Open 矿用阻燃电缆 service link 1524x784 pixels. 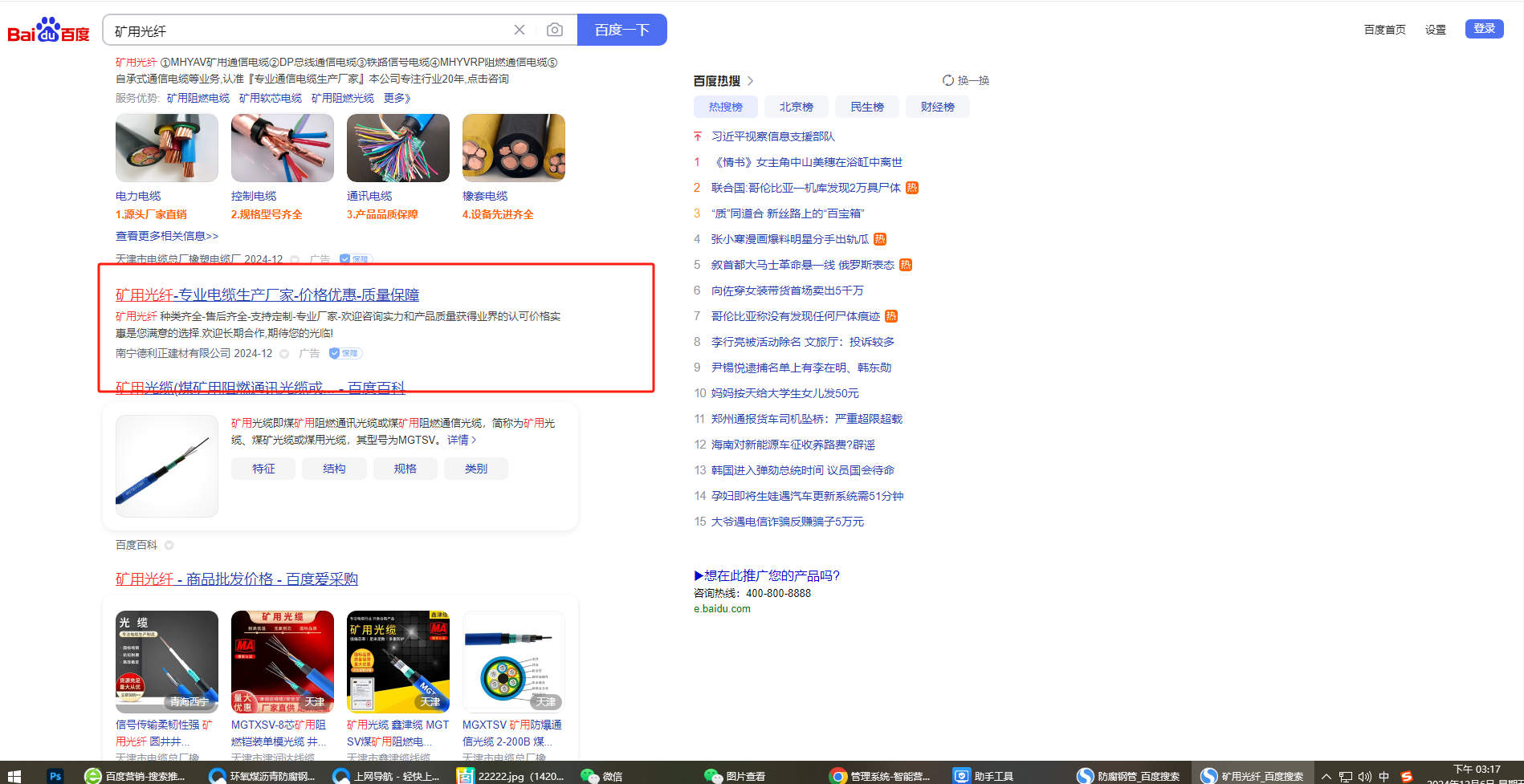pyautogui.click(x=198, y=98)
